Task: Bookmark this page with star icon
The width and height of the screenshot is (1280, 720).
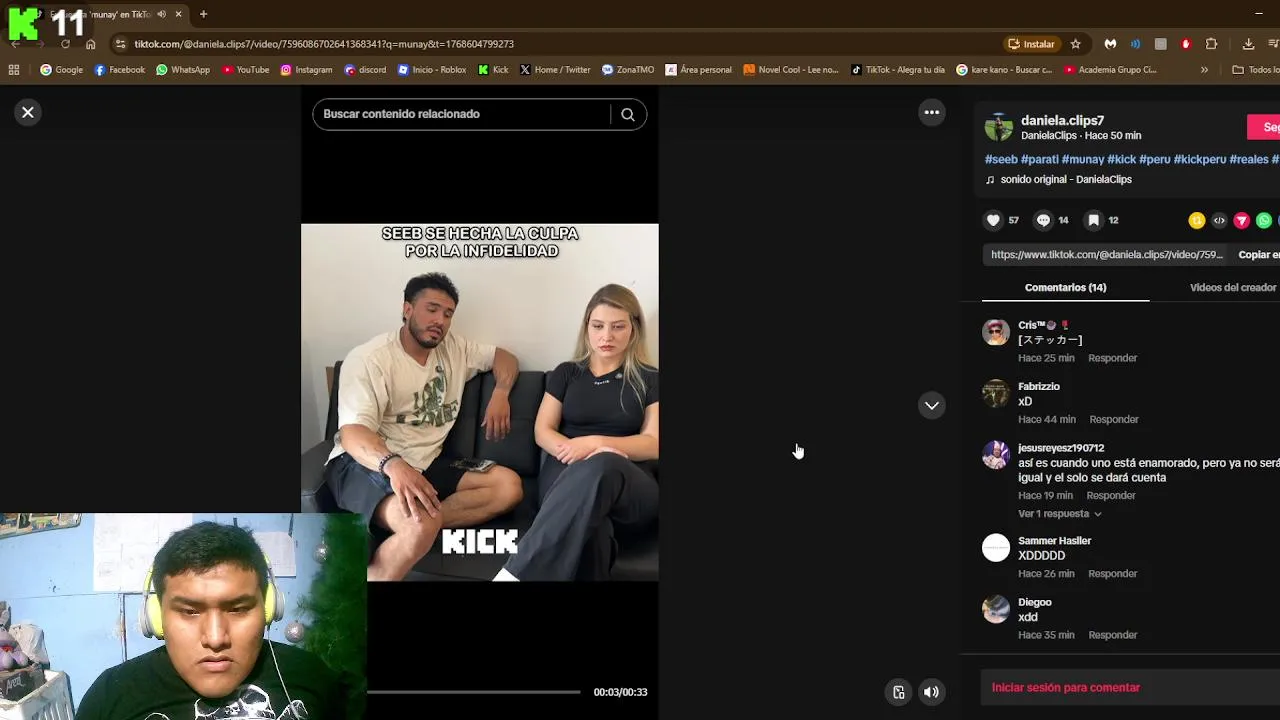Action: (1076, 44)
